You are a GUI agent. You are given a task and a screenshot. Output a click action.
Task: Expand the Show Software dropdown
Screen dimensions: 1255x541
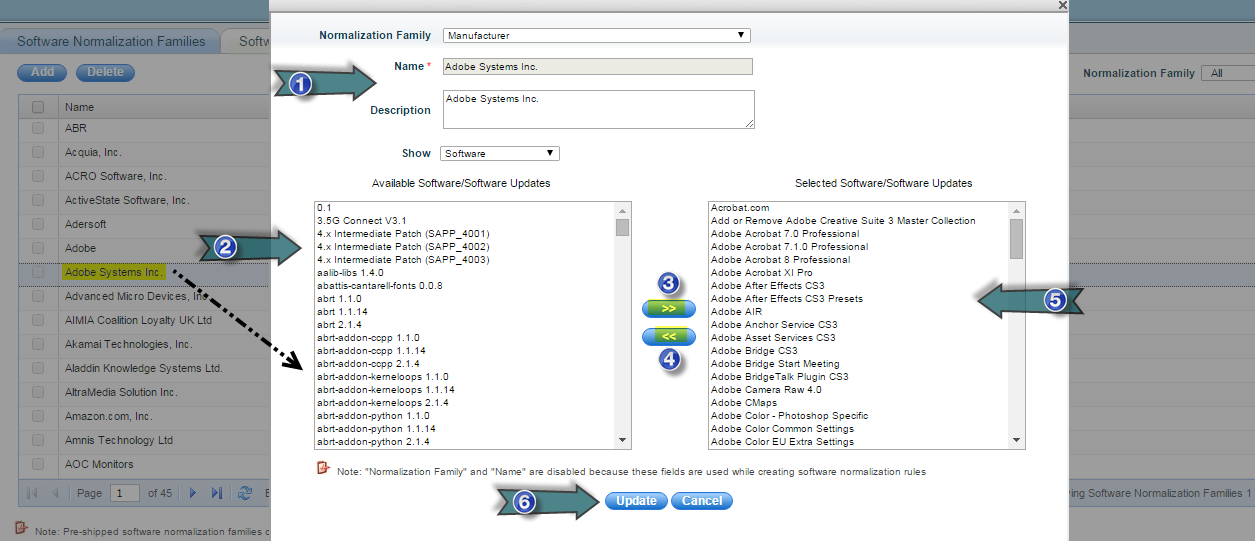[499, 153]
